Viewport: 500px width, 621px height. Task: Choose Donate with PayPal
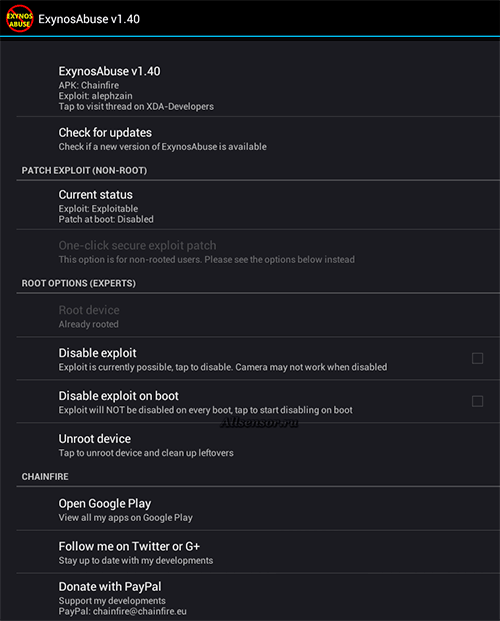click(x=258, y=597)
